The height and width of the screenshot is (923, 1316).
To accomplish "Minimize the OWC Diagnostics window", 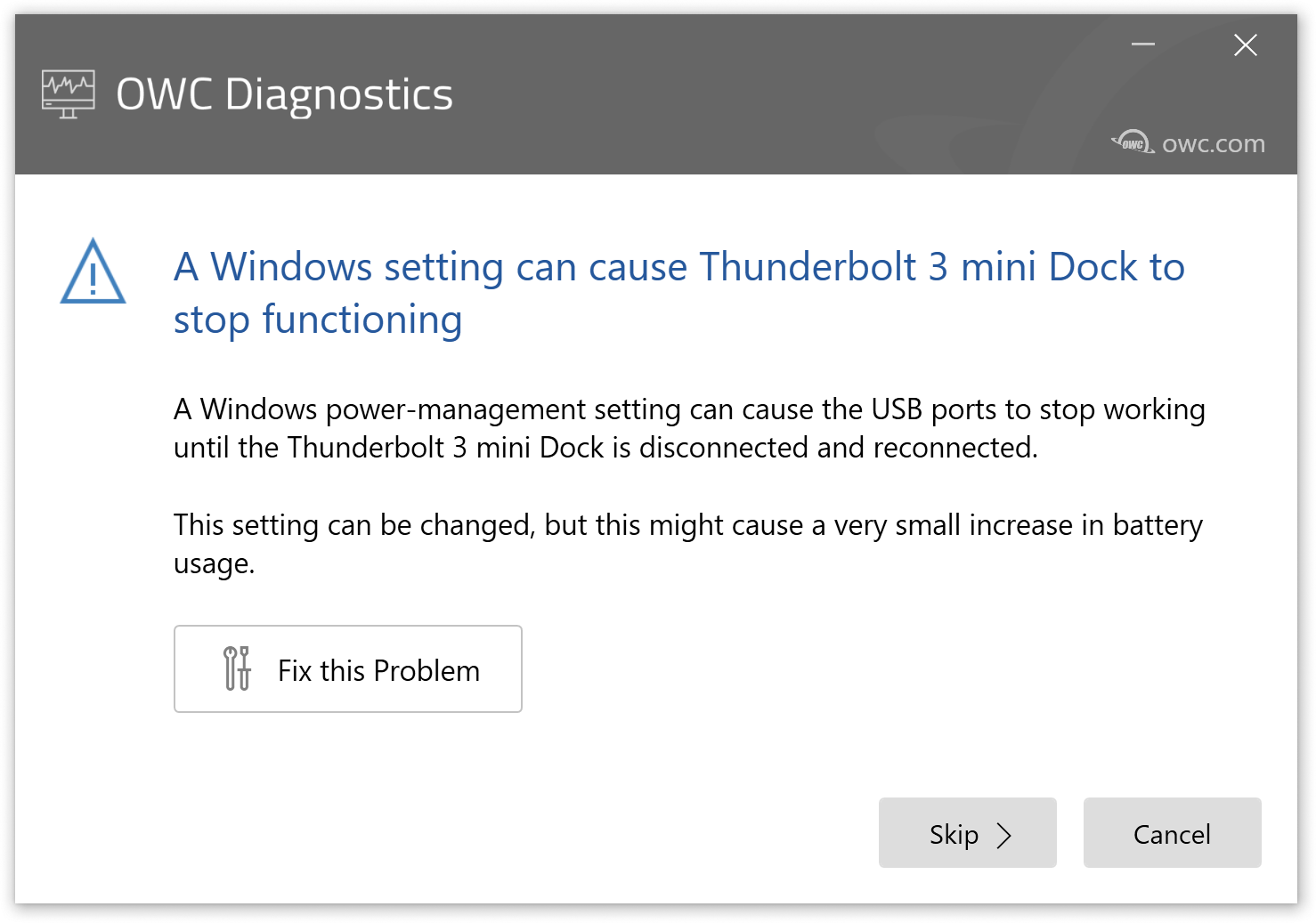I will click(1143, 45).
